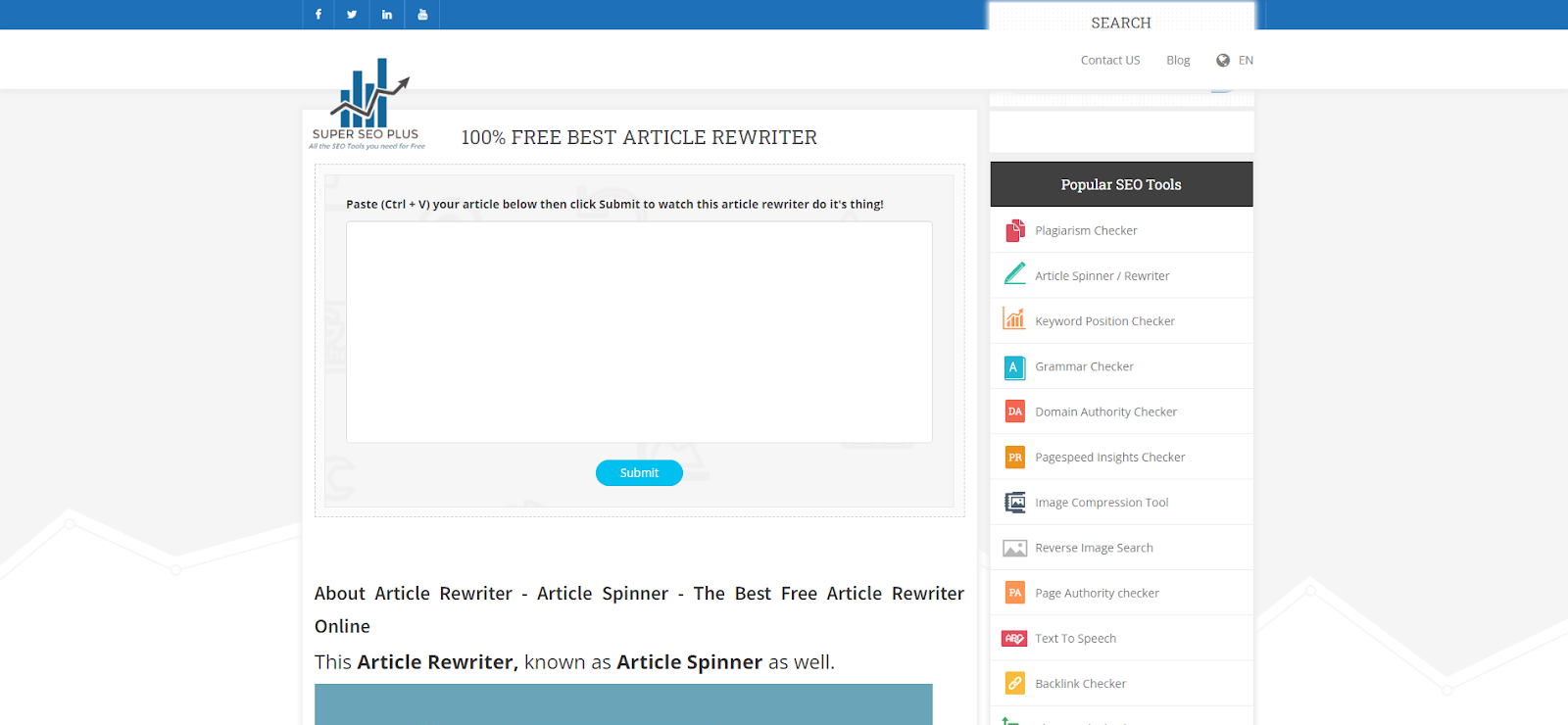Open Grammar Checker link

pyautogui.click(x=1084, y=366)
